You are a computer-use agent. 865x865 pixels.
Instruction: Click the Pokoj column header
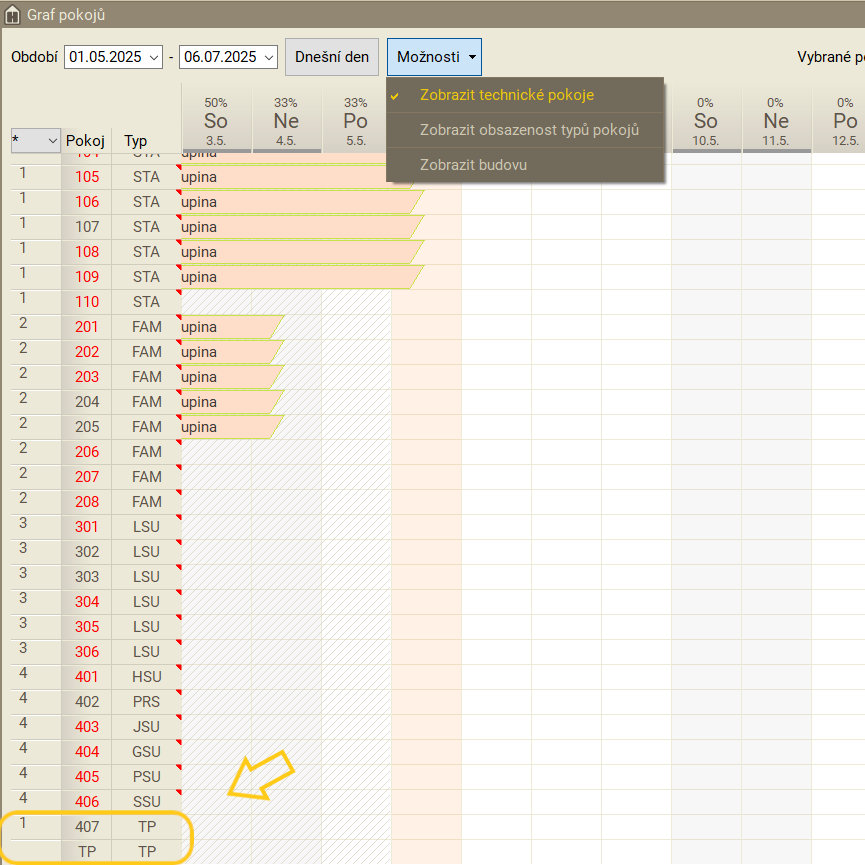pos(85,141)
